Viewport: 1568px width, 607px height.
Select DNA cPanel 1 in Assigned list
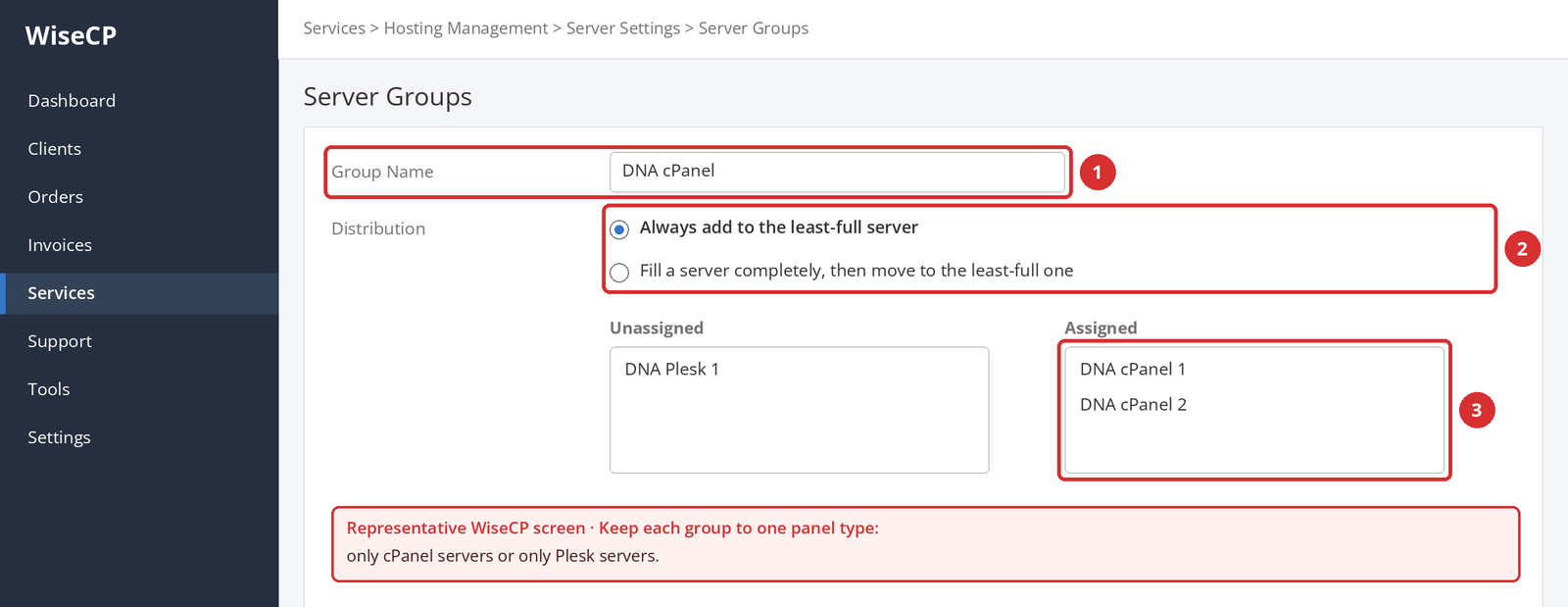[1133, 370]
